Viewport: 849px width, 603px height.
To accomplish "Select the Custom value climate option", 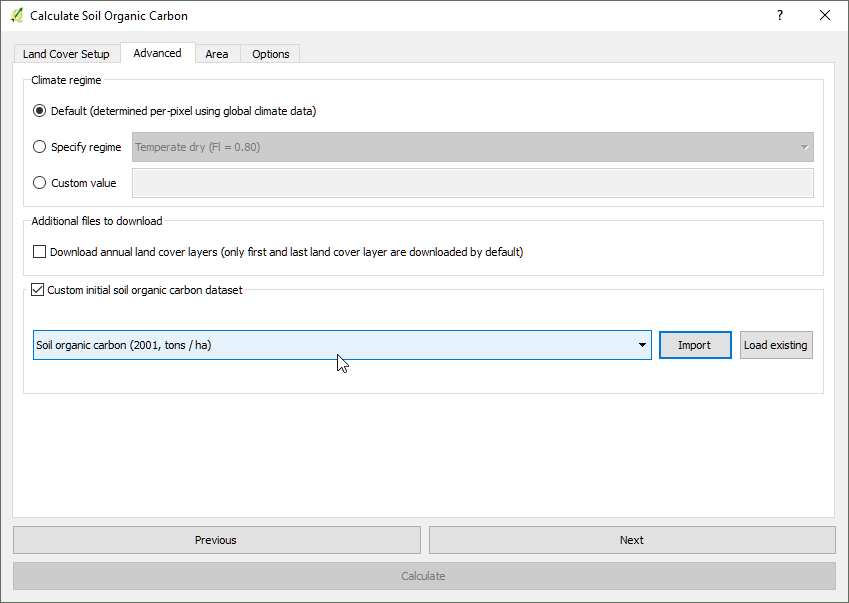I will tap(39, 182).
